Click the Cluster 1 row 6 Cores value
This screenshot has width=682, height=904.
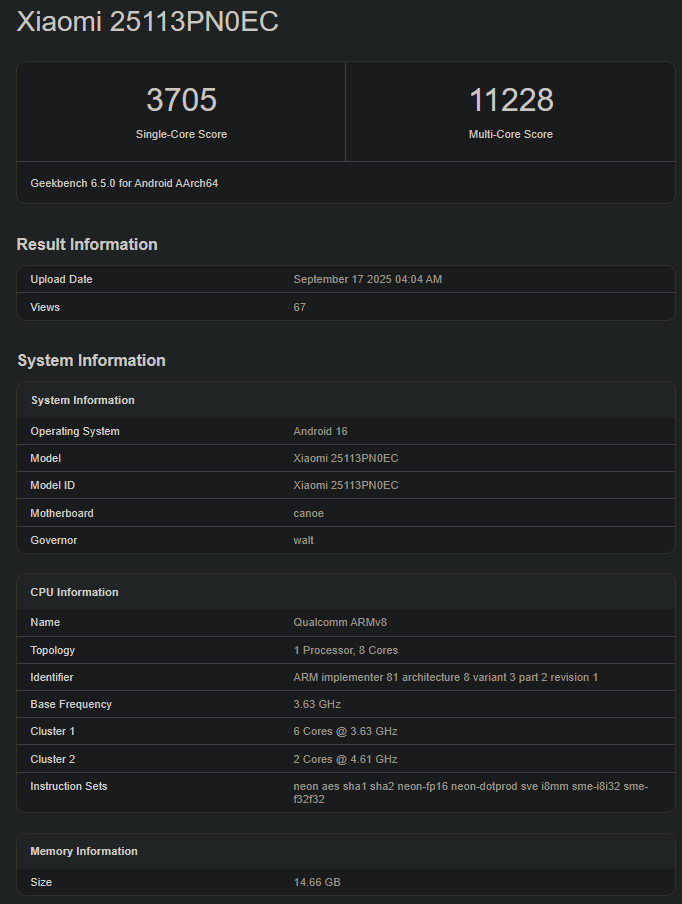click(x=345, y=731)
